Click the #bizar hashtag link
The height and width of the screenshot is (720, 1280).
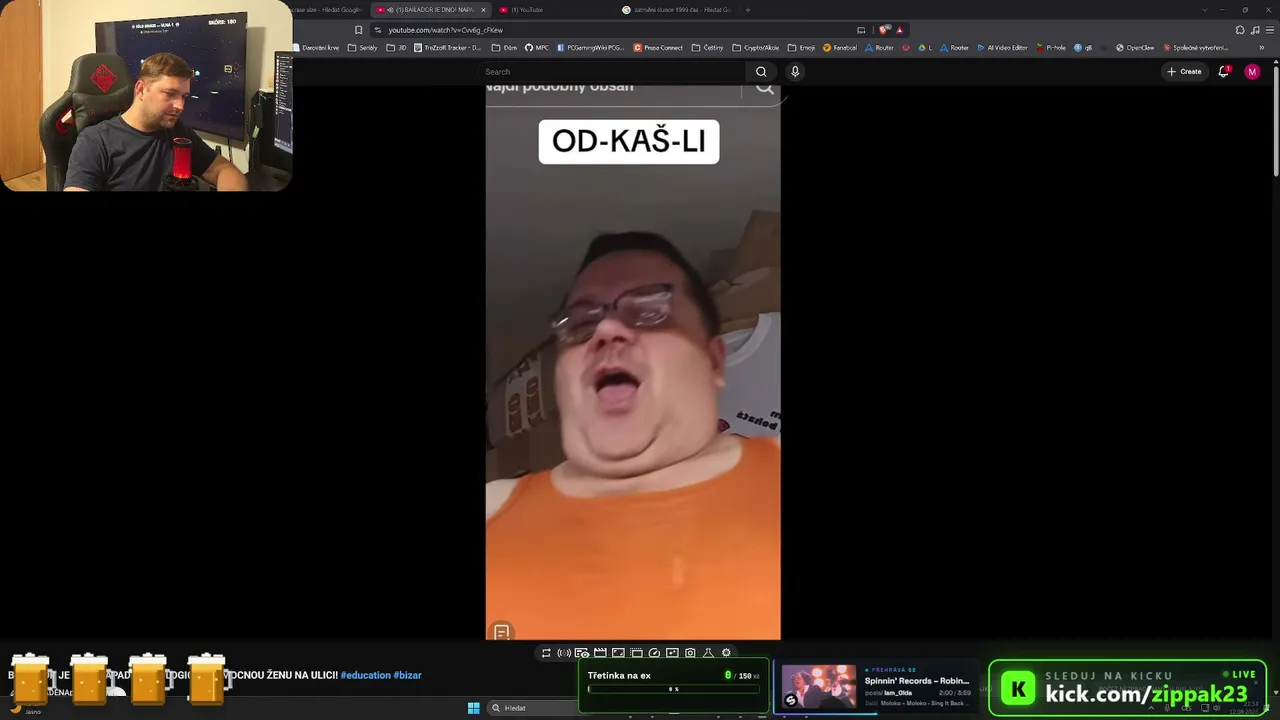(x=408, y=675)
